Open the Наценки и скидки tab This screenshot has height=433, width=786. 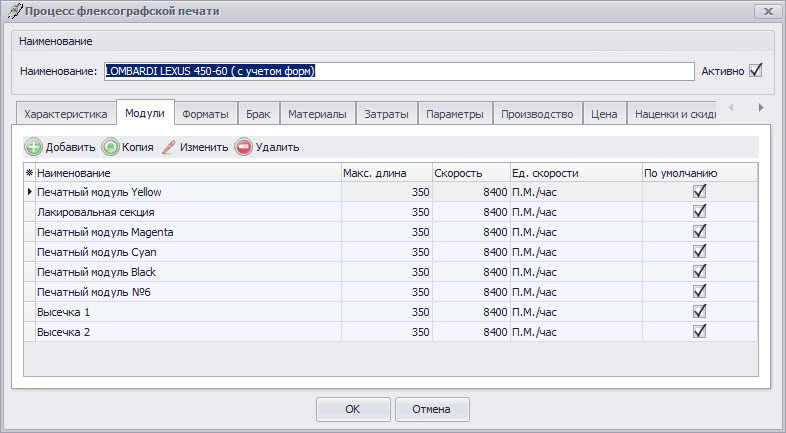point(672,114)
